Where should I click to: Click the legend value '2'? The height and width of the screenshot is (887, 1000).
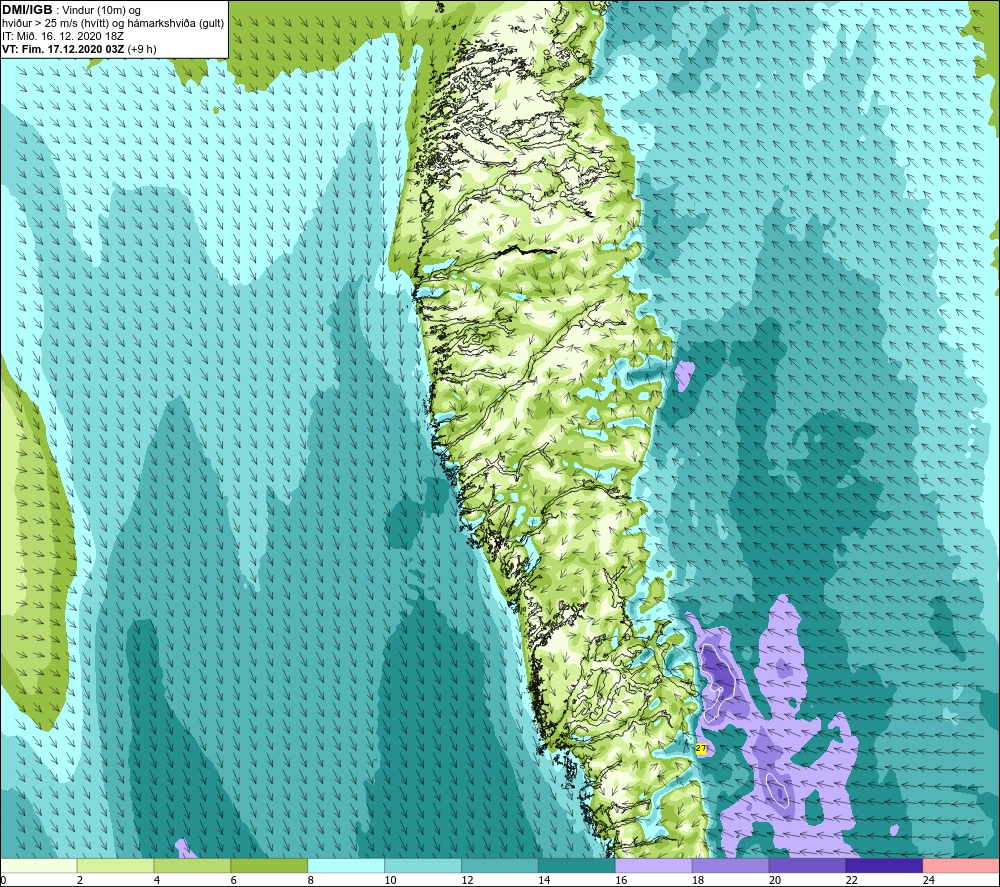(x=80, y=880)
